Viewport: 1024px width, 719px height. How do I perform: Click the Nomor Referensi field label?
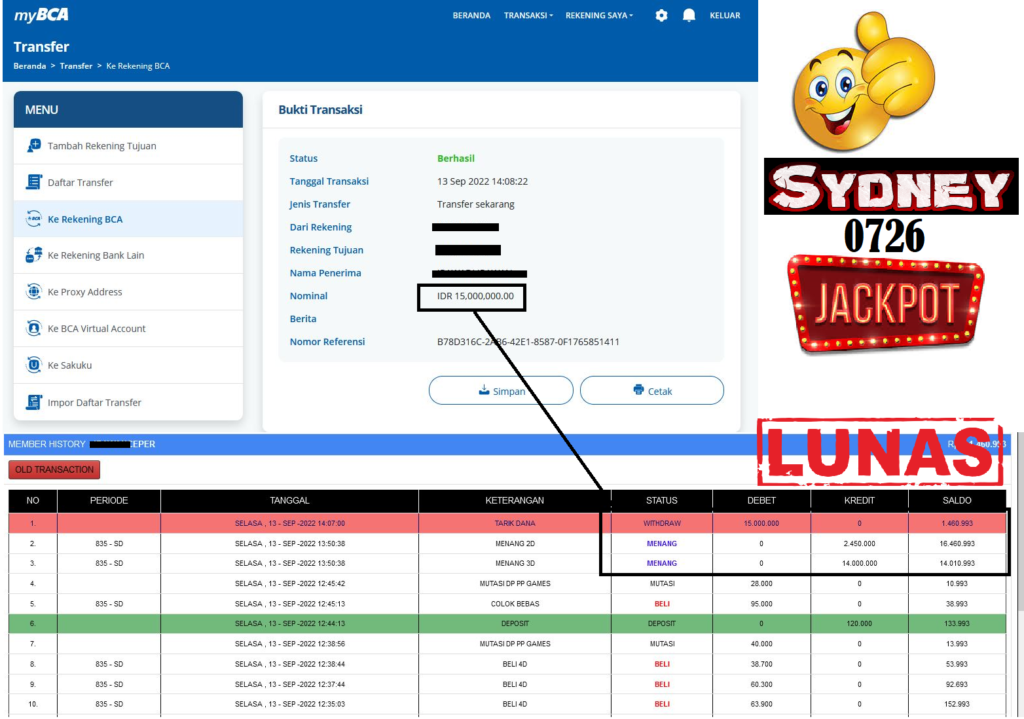pos(327,342)
